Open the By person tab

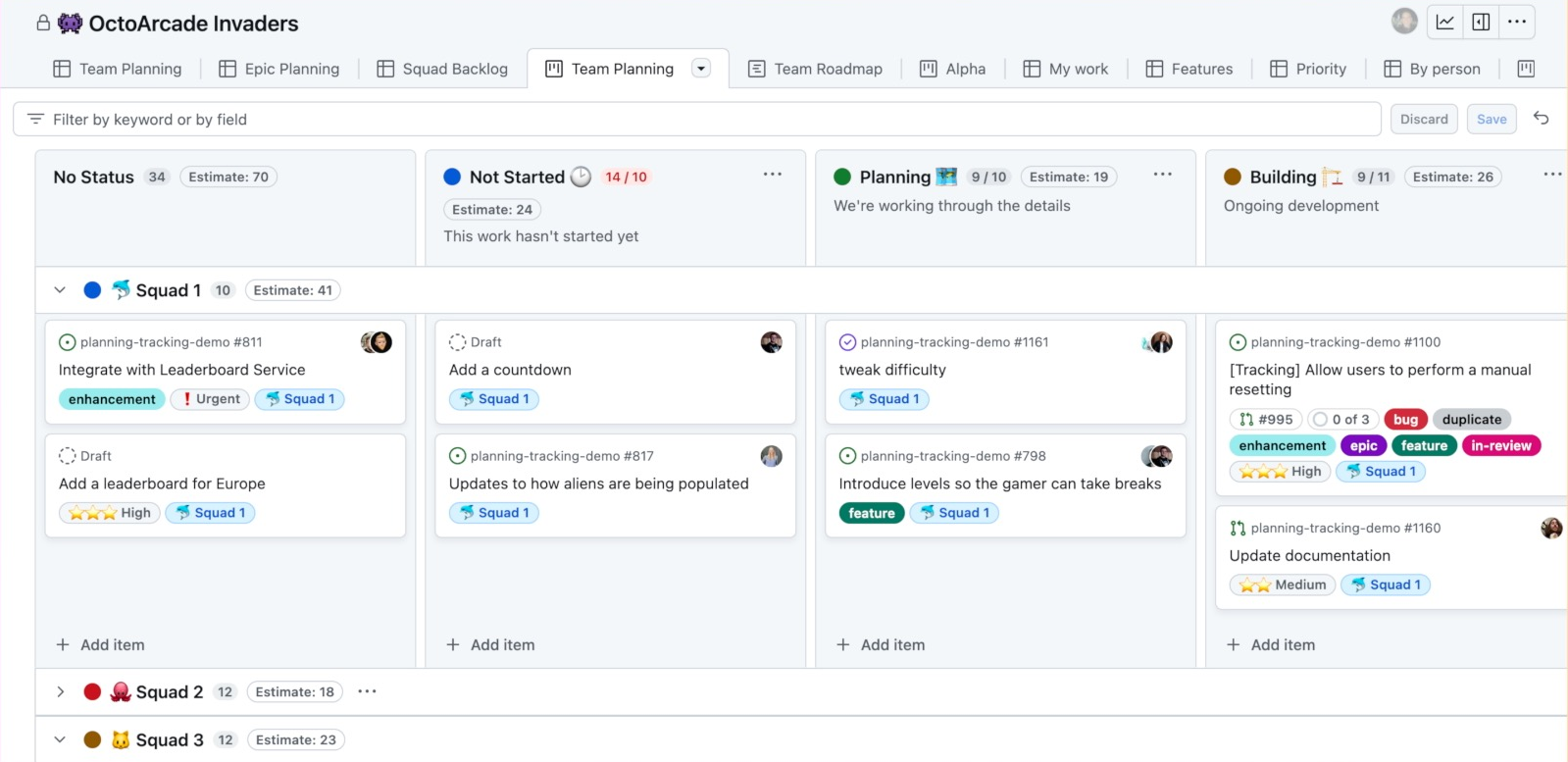(x=1433, y=69)
